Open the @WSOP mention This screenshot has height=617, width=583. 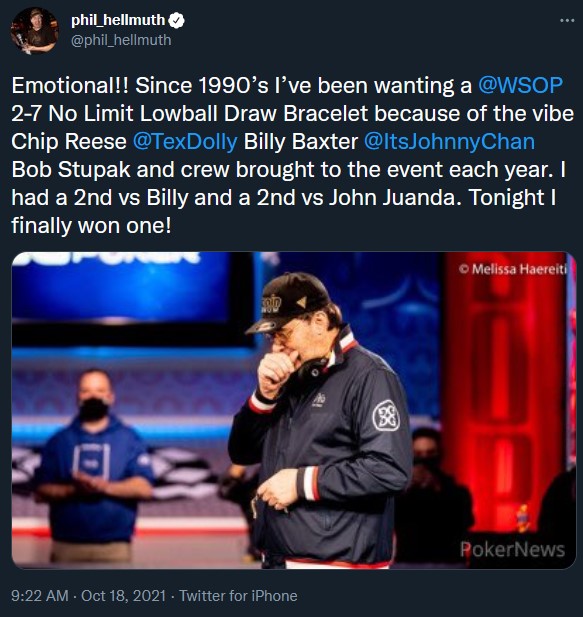pos(520,85)
